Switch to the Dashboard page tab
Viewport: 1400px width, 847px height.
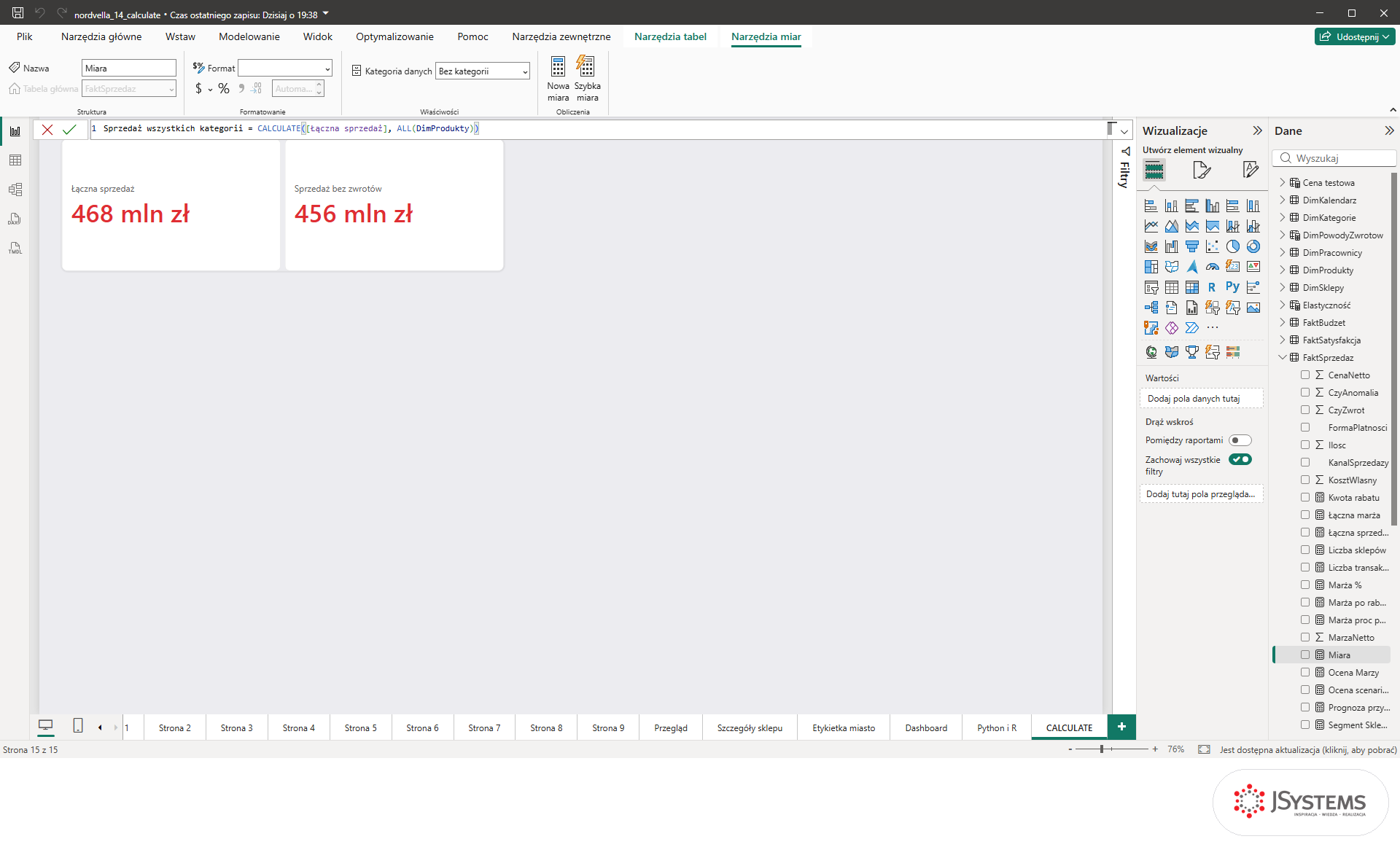[926, 727]
